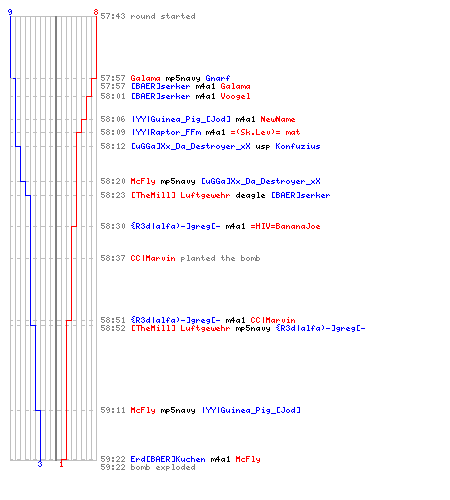450x500 pixels.
Task: Click the dark center line of the graph
Action: 56,238
